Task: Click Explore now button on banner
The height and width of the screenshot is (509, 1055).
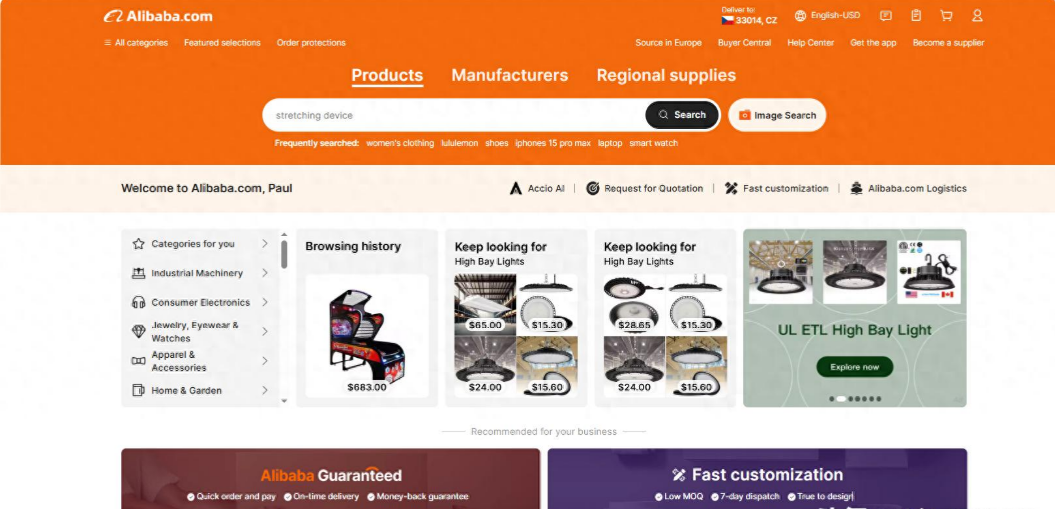Action: point(854,367)
